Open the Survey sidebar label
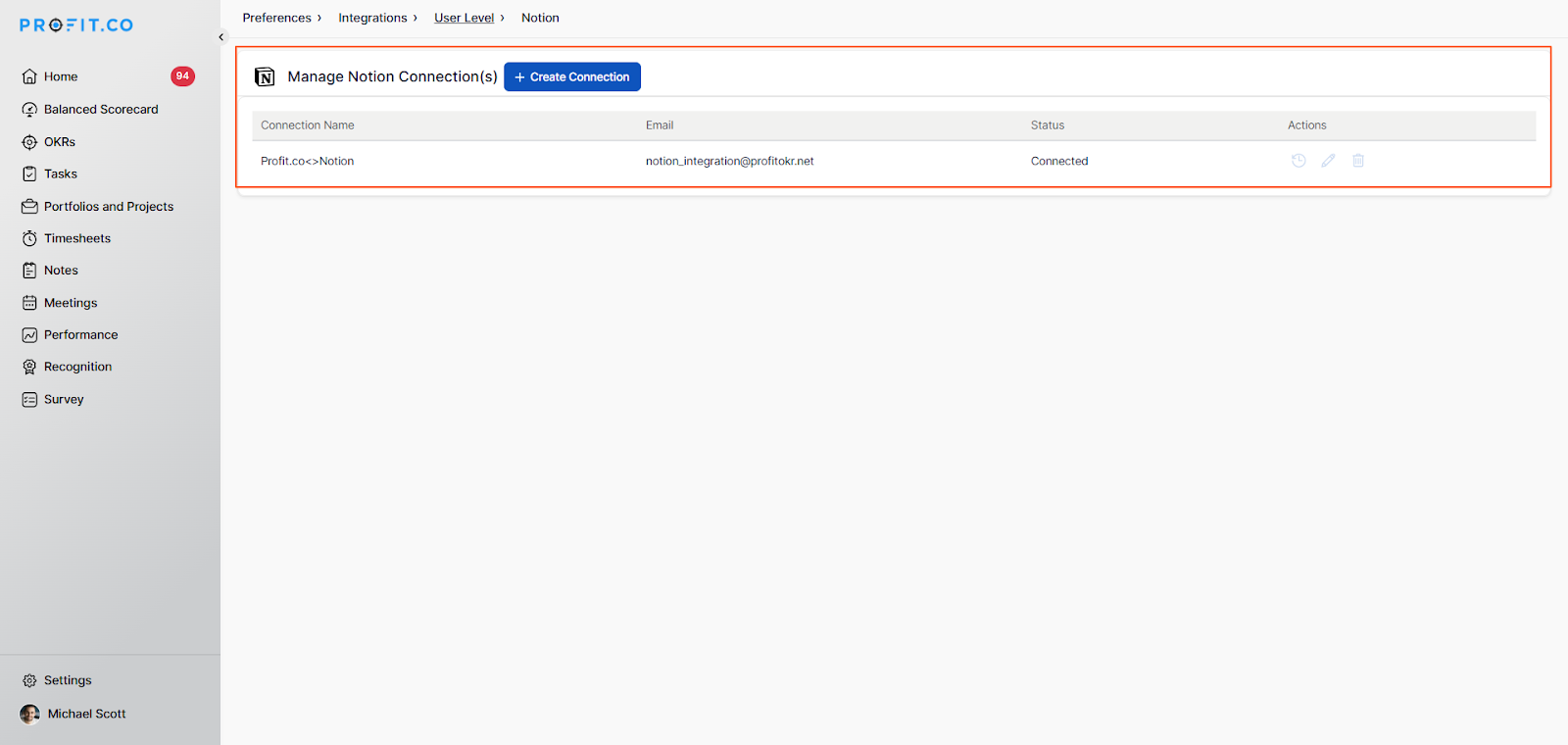Image resolution: width=1568 pixels, height=745 pixels. pos(64,400)
